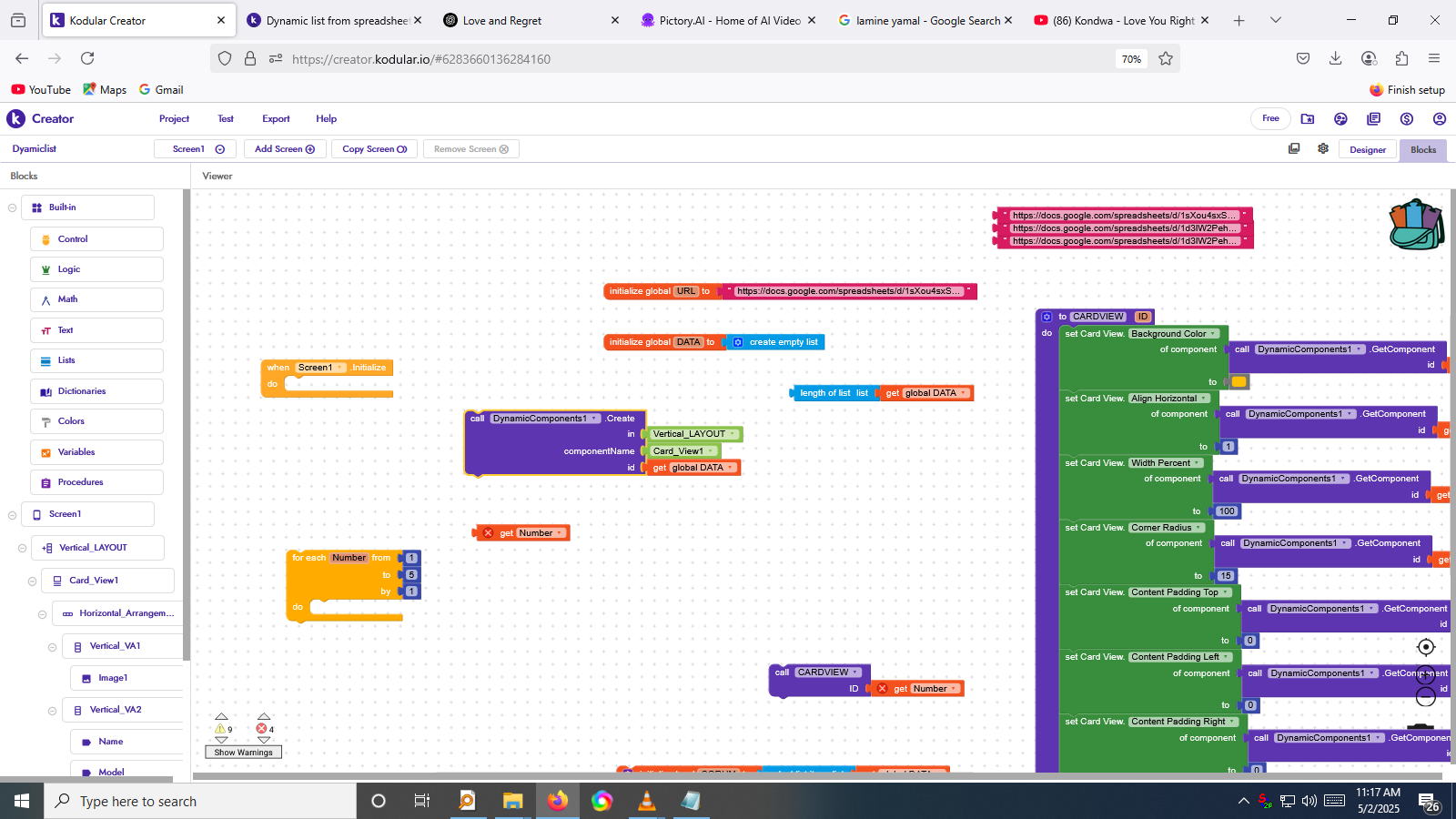Open the Screen1 screen selector dropdown
Image resolution: width=1456 pixels, height=819 pixels.
click(x=195, y=149)
